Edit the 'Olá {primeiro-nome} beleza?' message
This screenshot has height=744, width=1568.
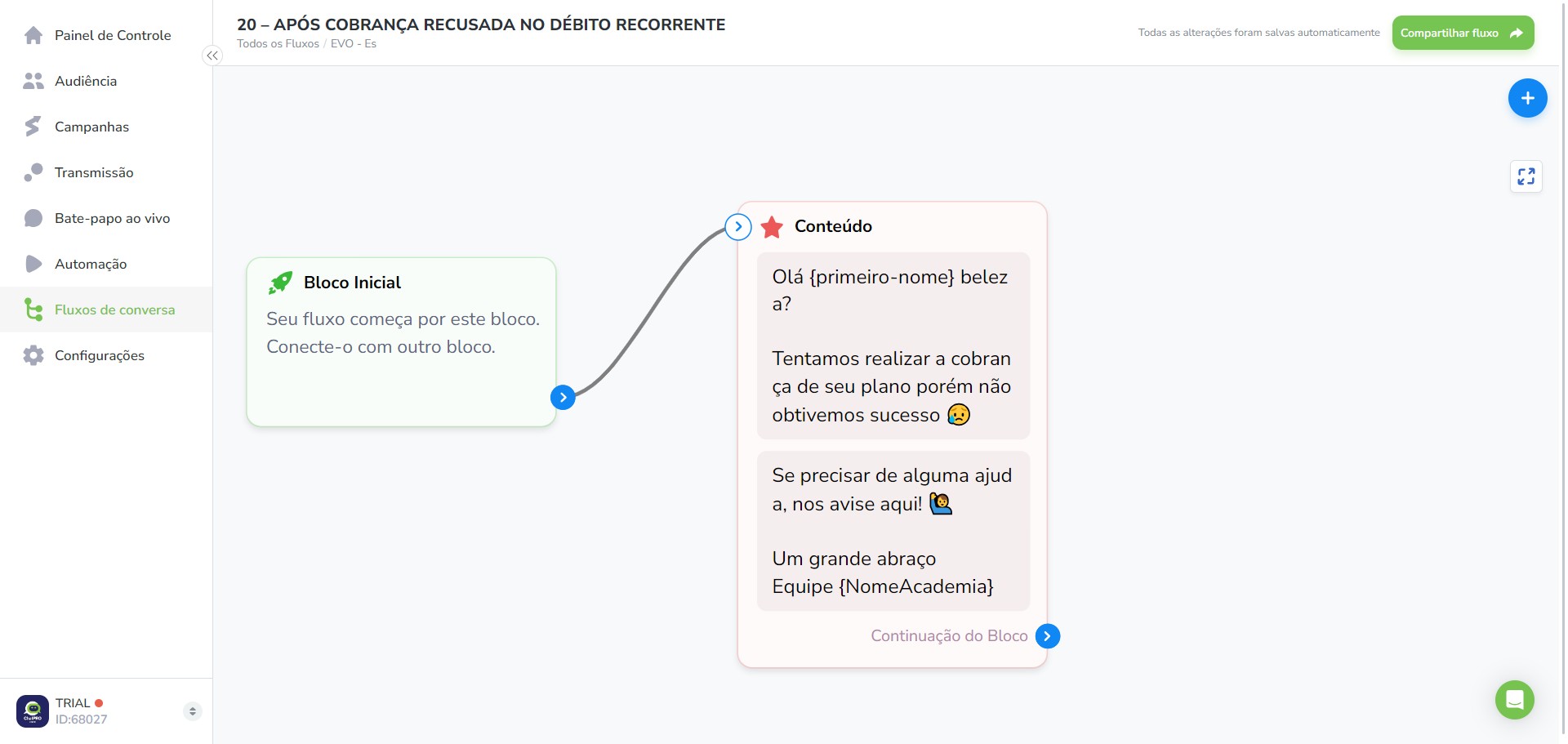(x=893, y=345)
